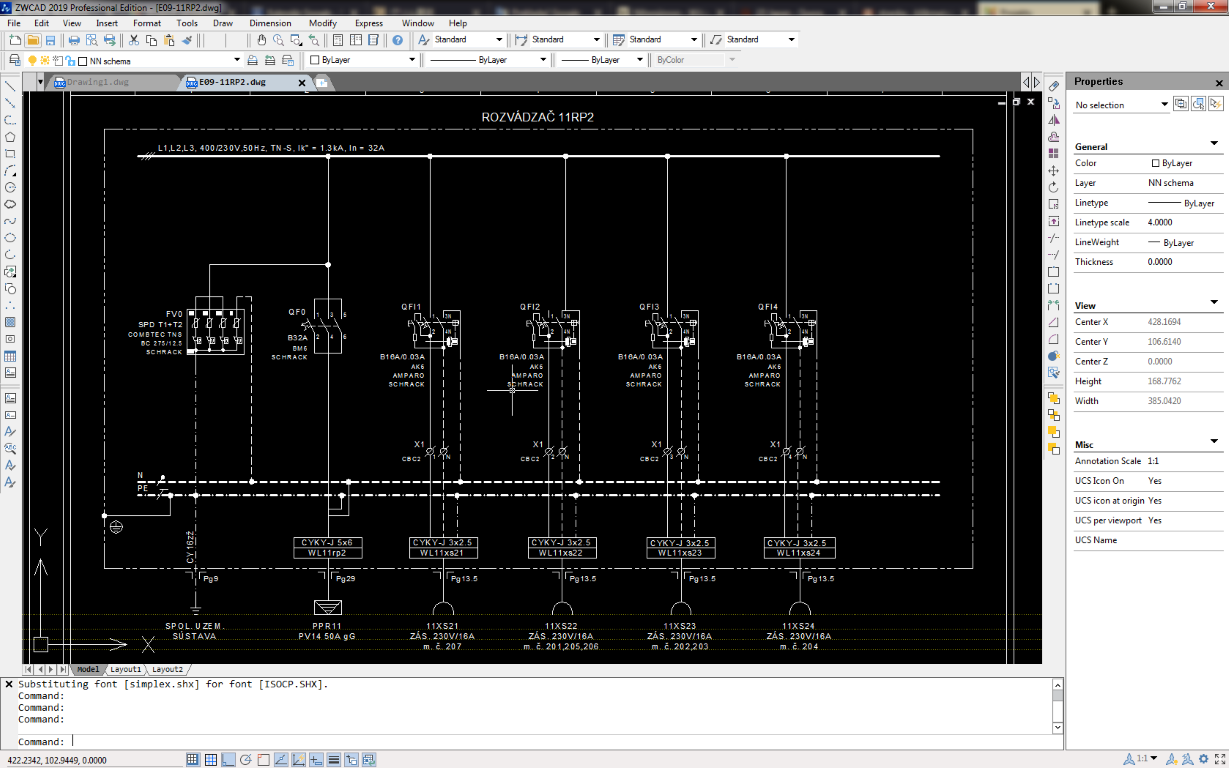Select the Rotate tool in modify toolbar

click(x=1054, y=188)
